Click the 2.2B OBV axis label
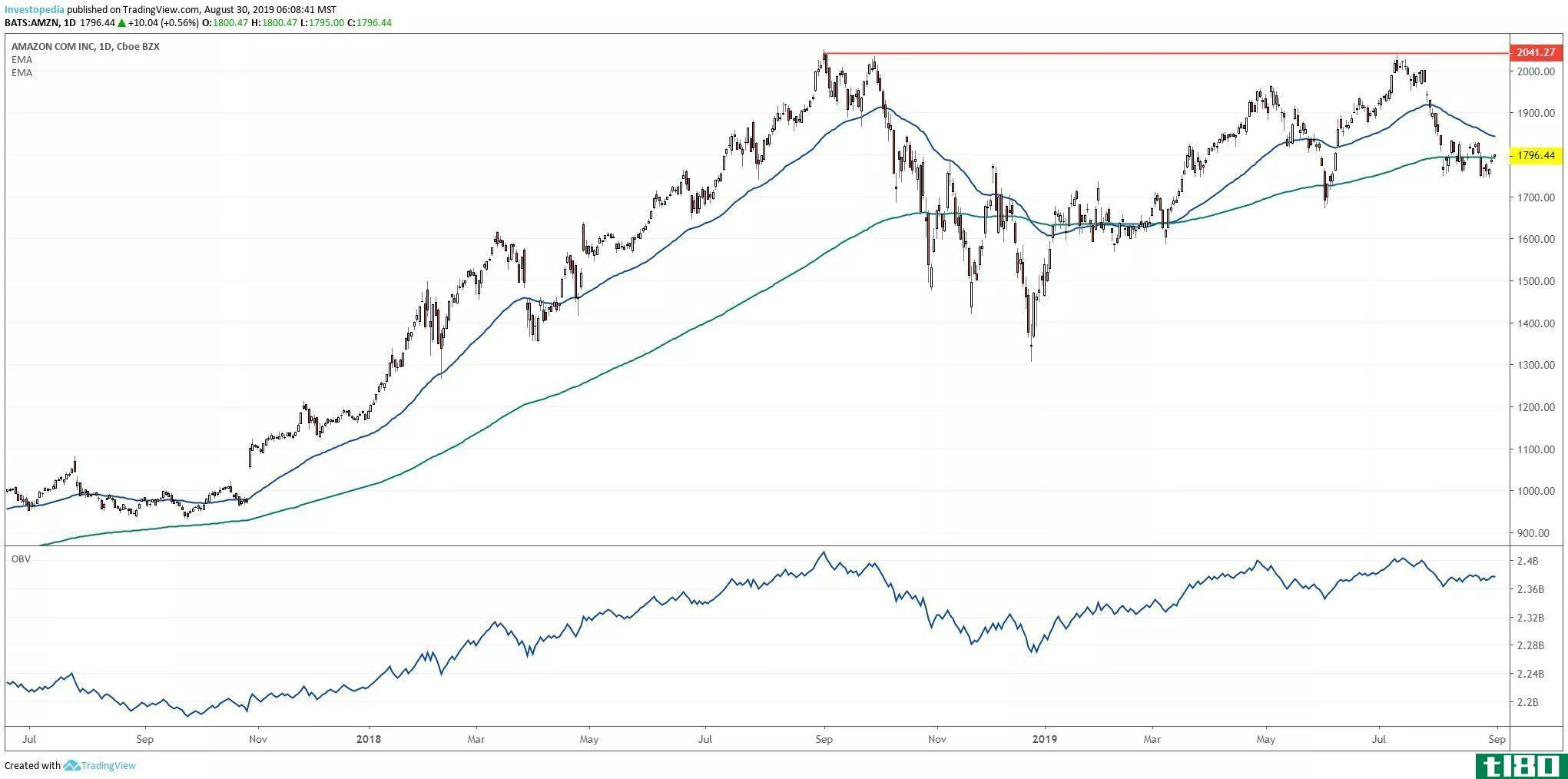Image resolution: width=1568 pixels, height=779 pixels. pyautogui.click(x=1528, y=702)
